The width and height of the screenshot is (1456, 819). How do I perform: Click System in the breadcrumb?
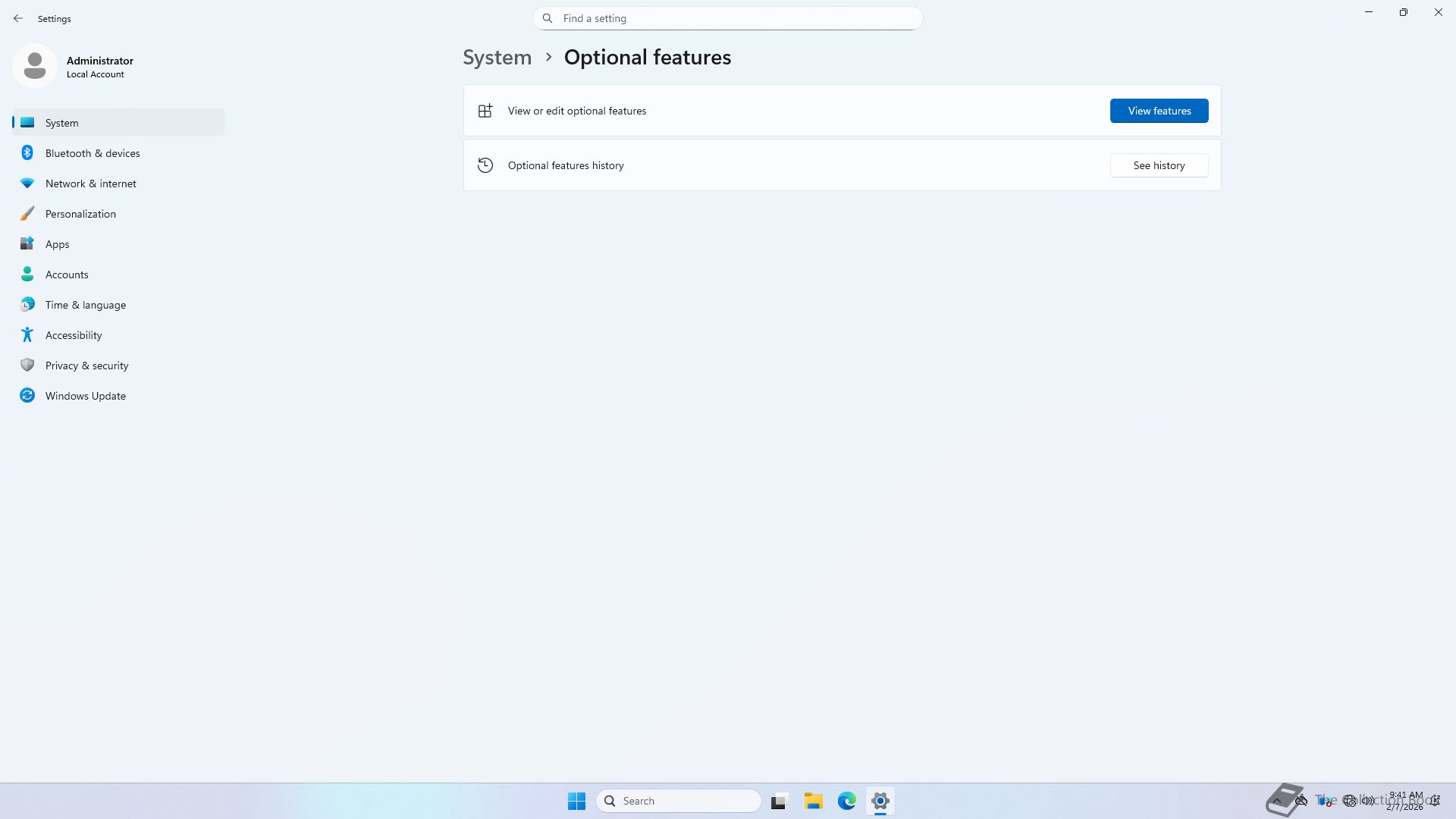(497, 58)
